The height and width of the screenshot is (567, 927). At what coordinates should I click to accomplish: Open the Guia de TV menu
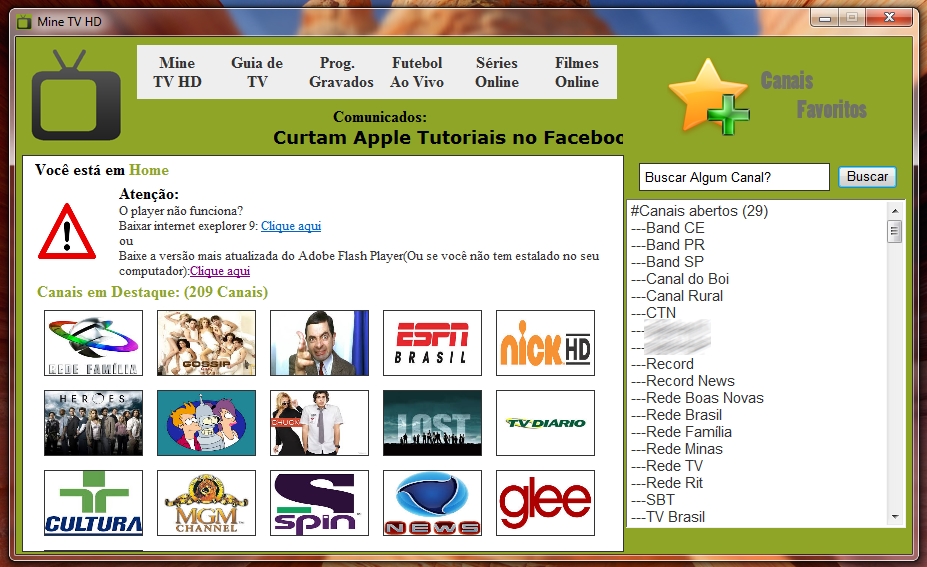click(x=257, y=72)
